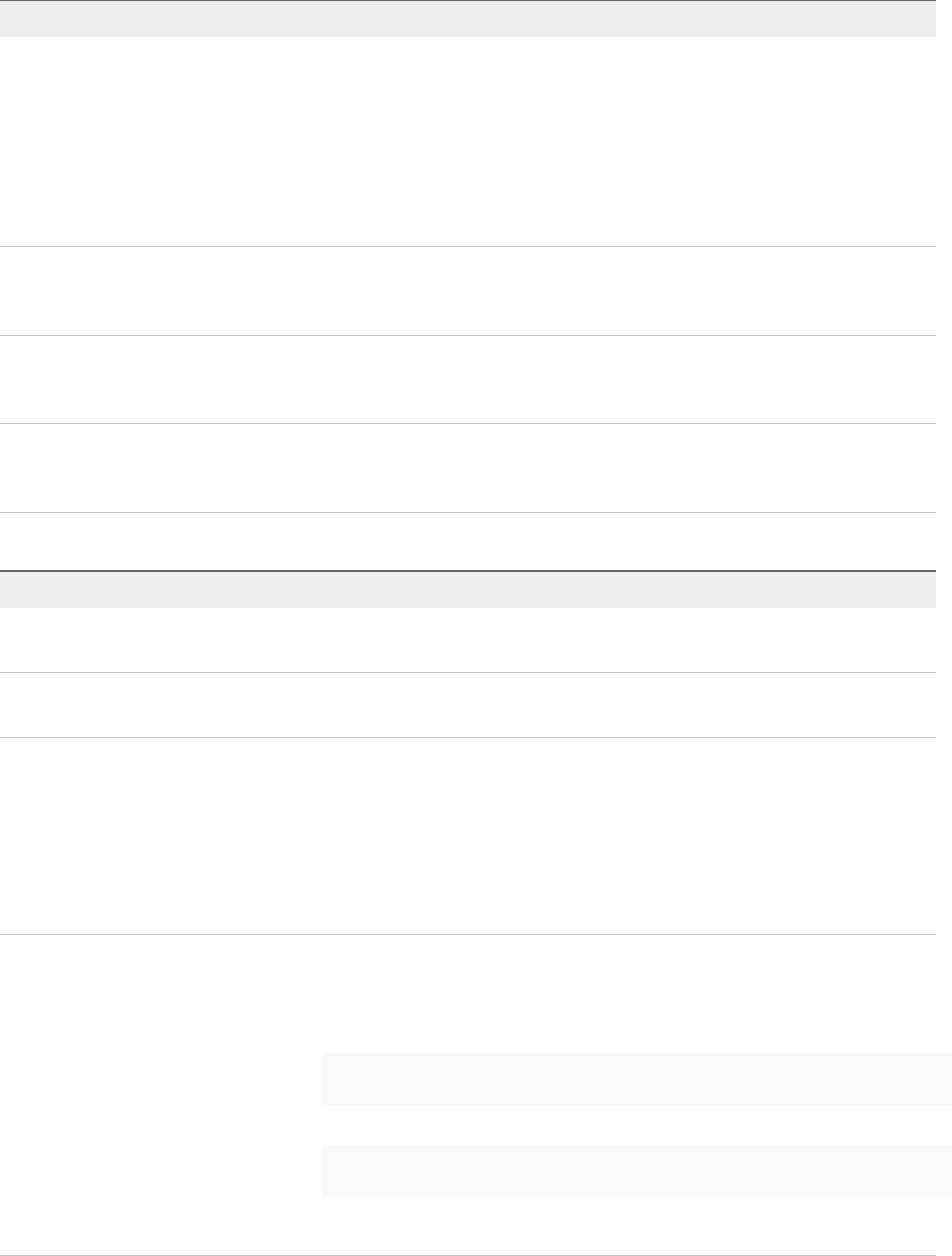Click blank area above the upper code block
The image size is (952, 1256).
628,994
